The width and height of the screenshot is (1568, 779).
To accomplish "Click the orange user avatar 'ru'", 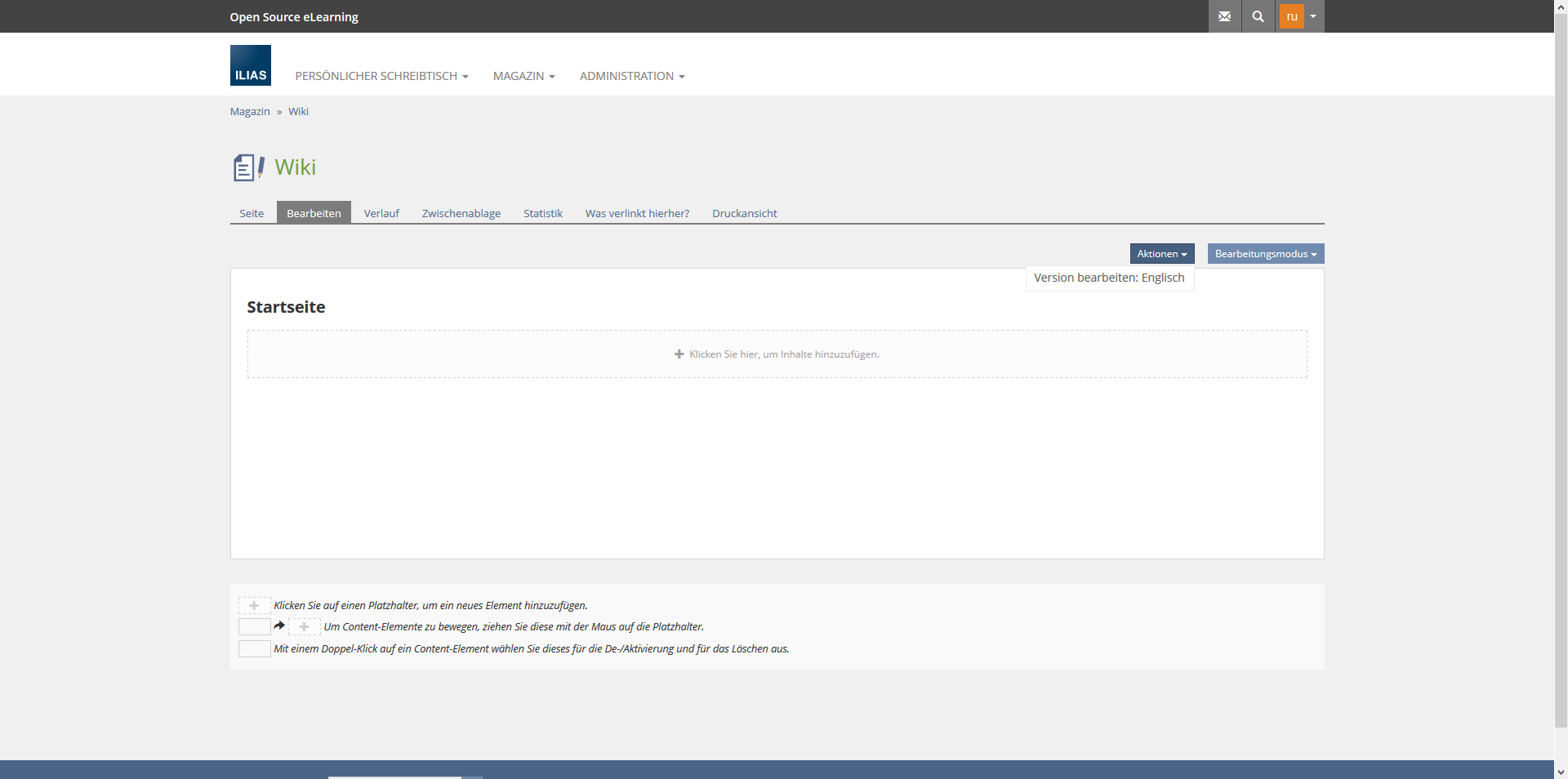I will [x=1291, y=16].
